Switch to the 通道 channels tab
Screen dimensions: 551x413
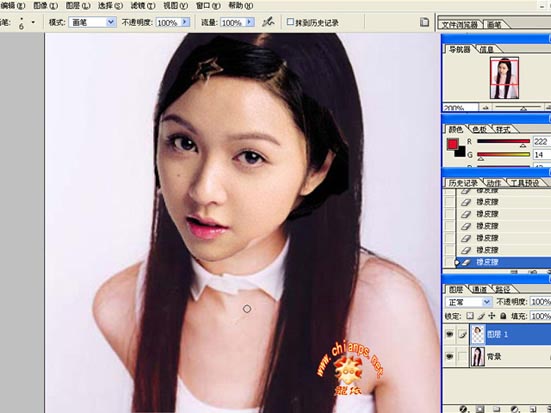pyautogui.click(x=479, y=289)
